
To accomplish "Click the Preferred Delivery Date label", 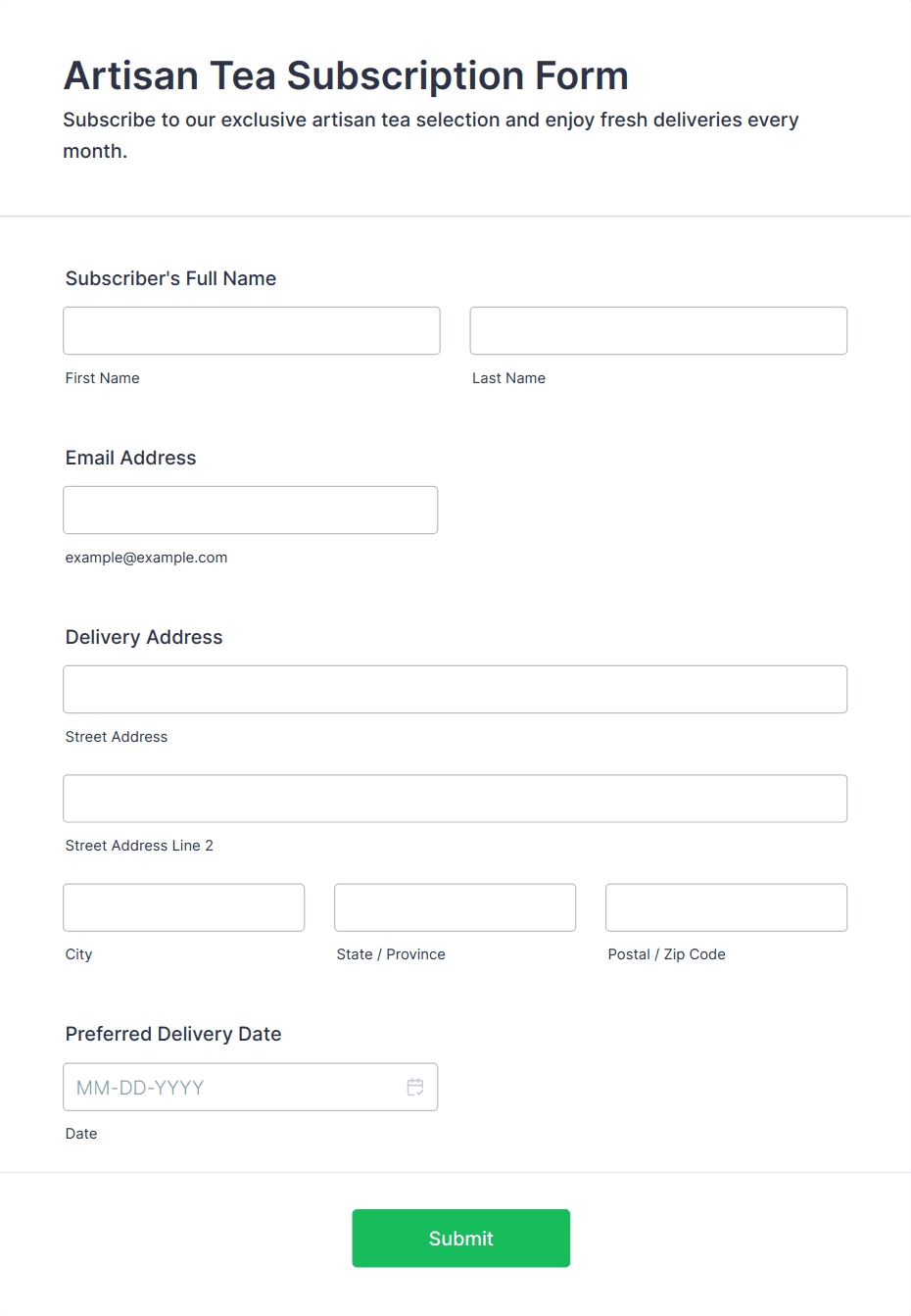I will click(173, 1034).
